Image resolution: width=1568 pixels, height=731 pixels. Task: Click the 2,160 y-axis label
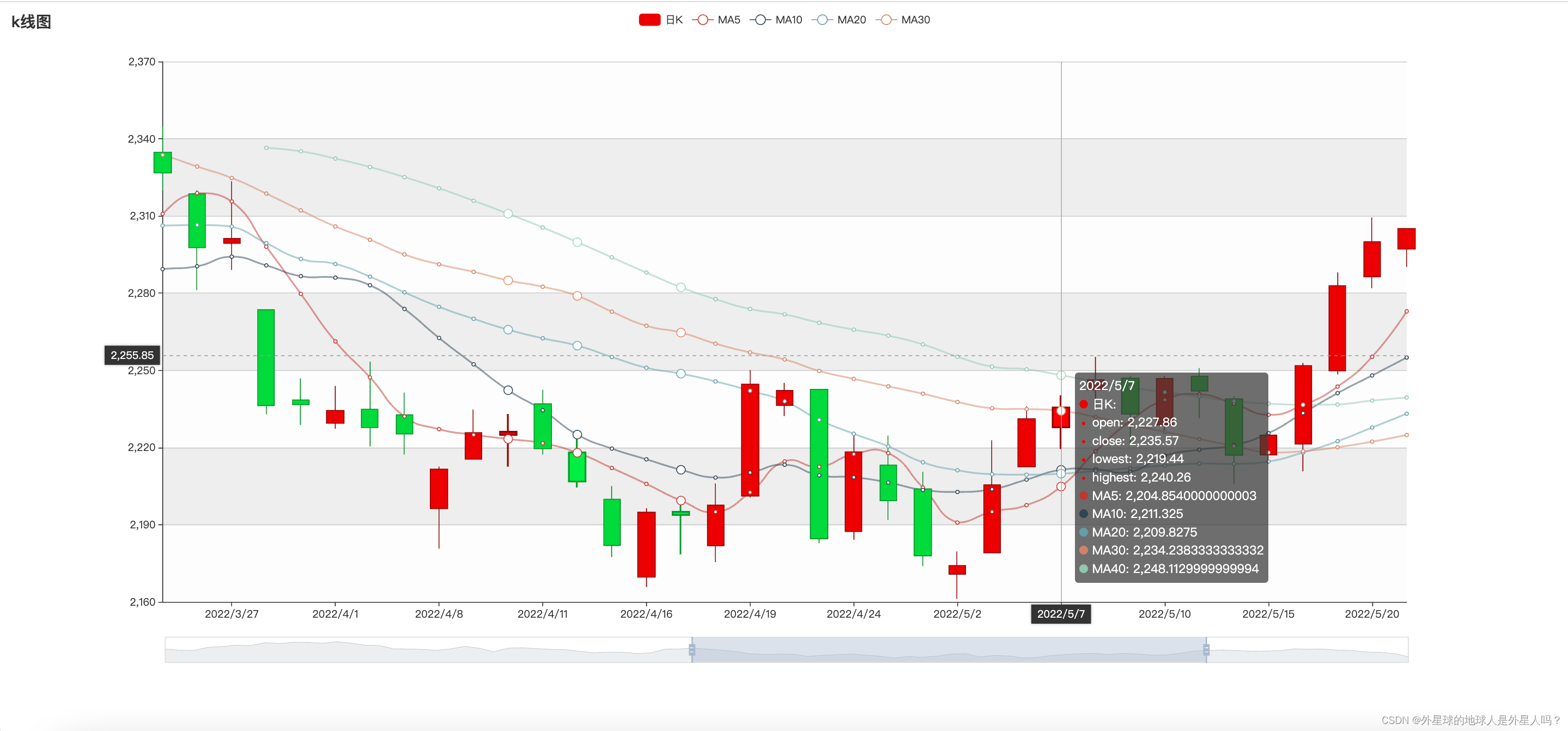pos(142,602)
